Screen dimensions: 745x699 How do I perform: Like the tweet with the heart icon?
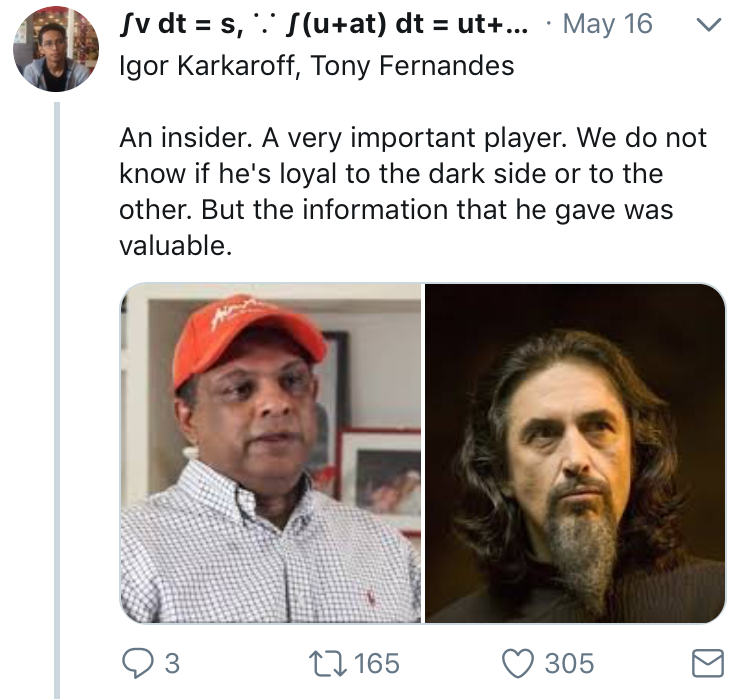tap(517, 662)
